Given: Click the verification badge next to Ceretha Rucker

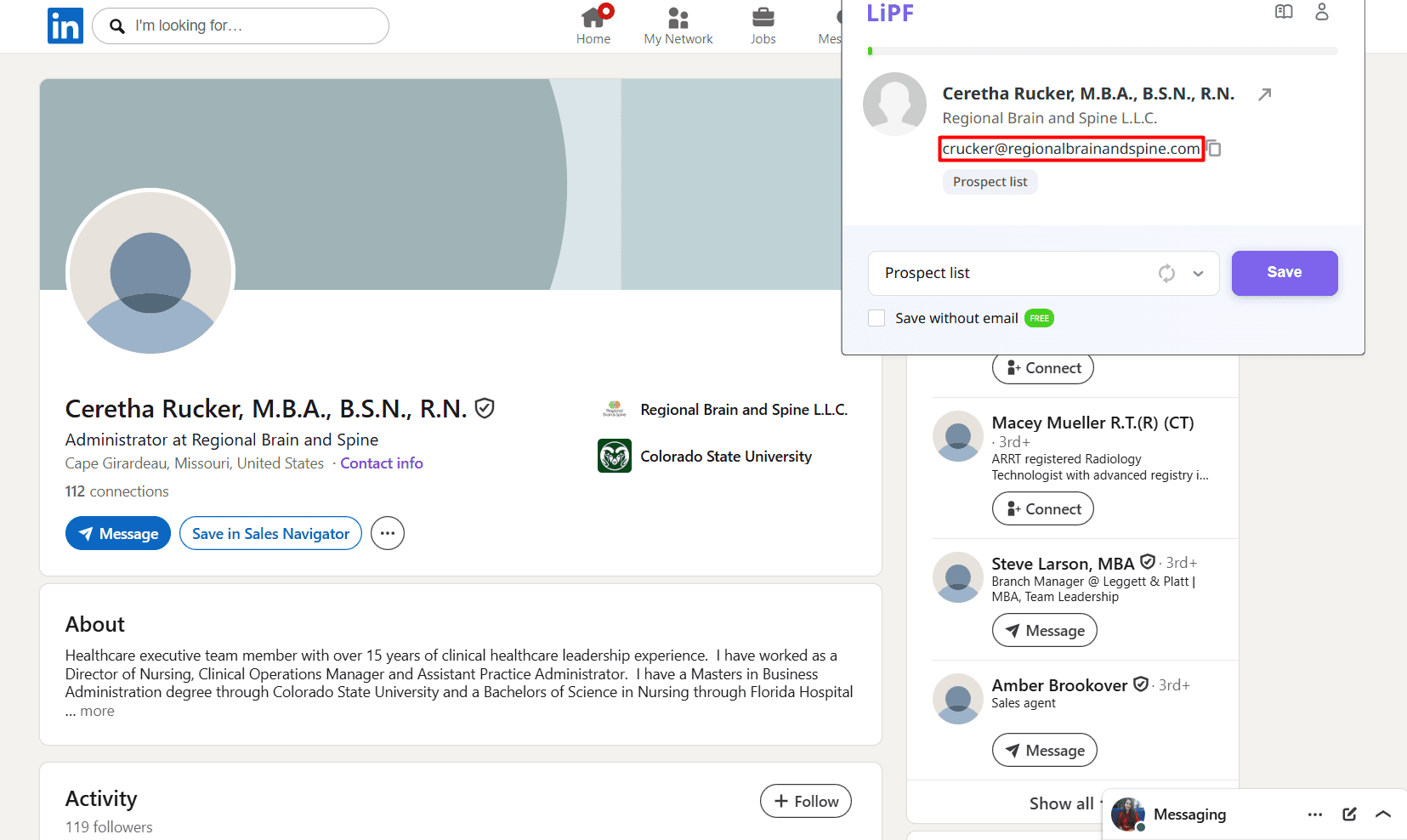Looking at the screenshot, I should click(x=485, y=409).
